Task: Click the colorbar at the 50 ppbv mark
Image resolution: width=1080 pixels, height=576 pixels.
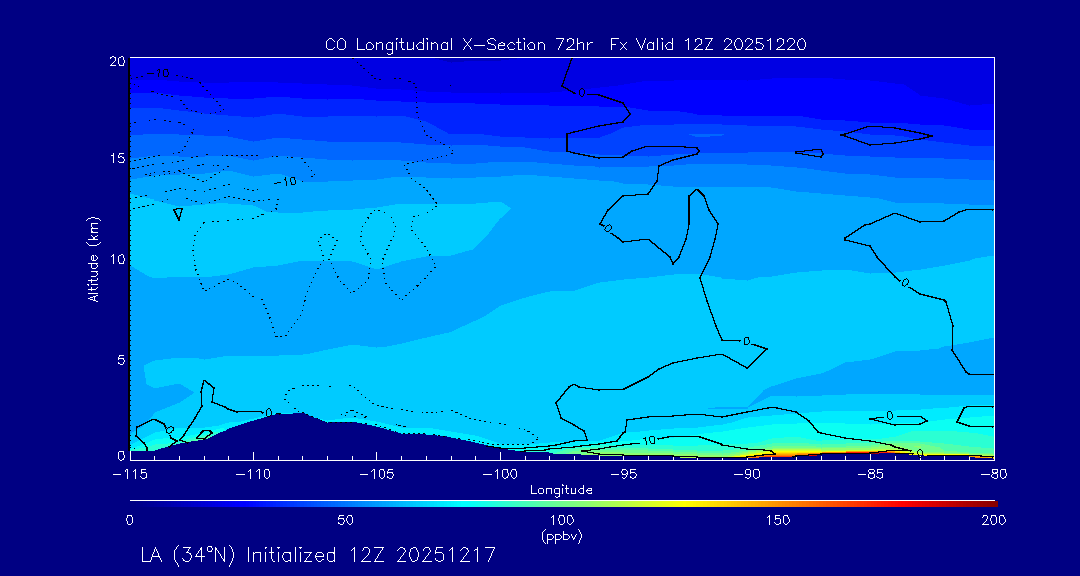Action: point(346,502)
